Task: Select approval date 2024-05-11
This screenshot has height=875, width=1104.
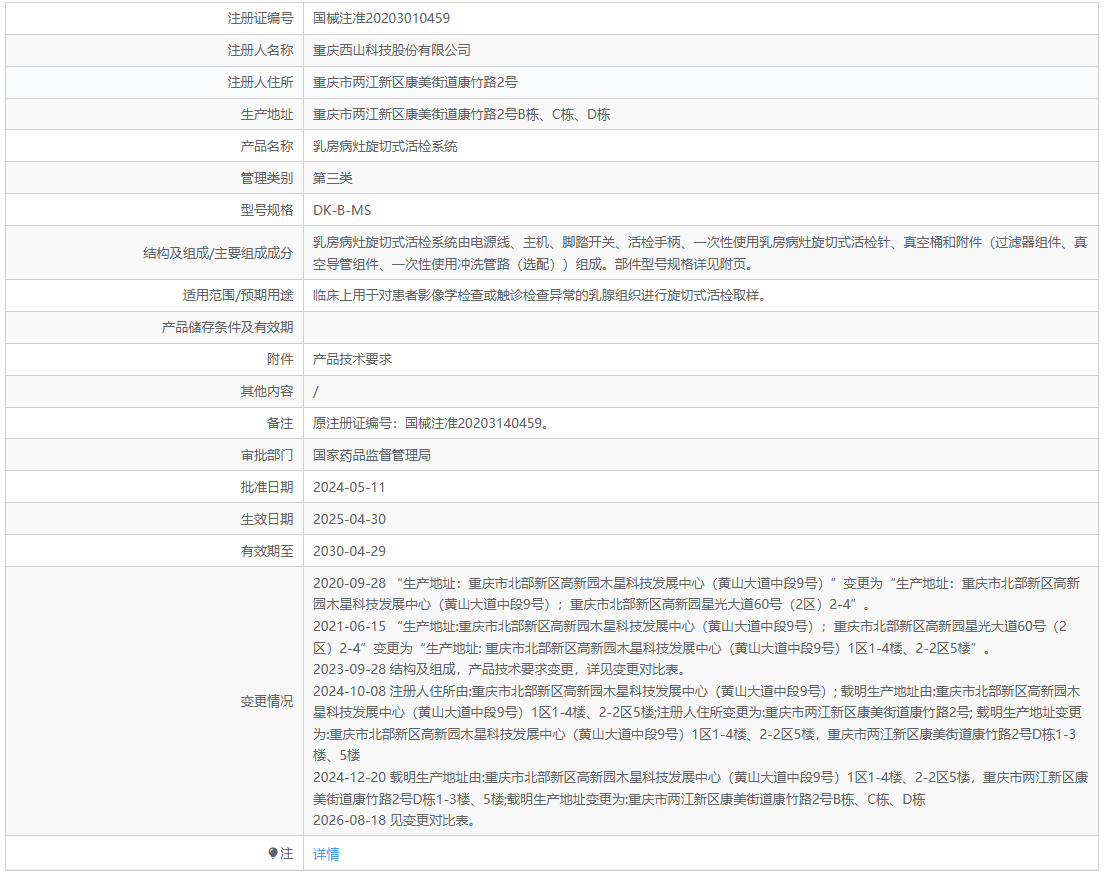Action: point(349,487)
